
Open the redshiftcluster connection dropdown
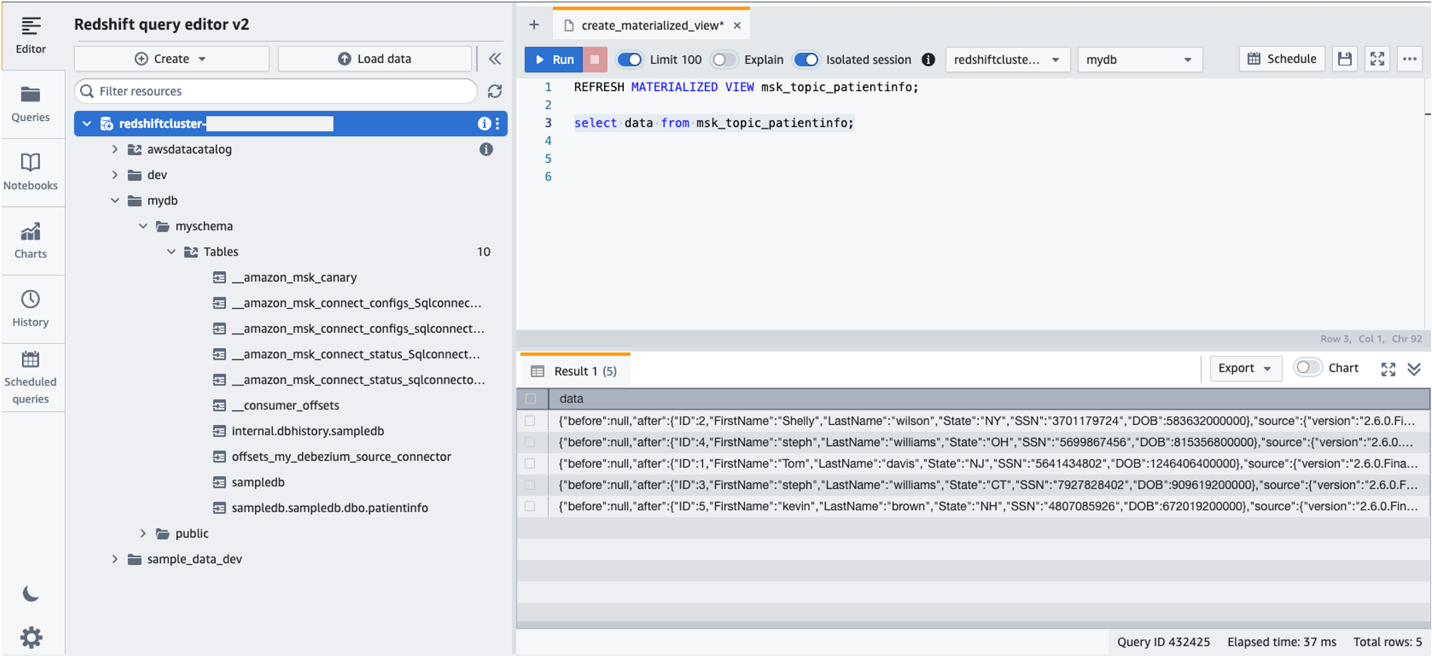click(1007, 60)
